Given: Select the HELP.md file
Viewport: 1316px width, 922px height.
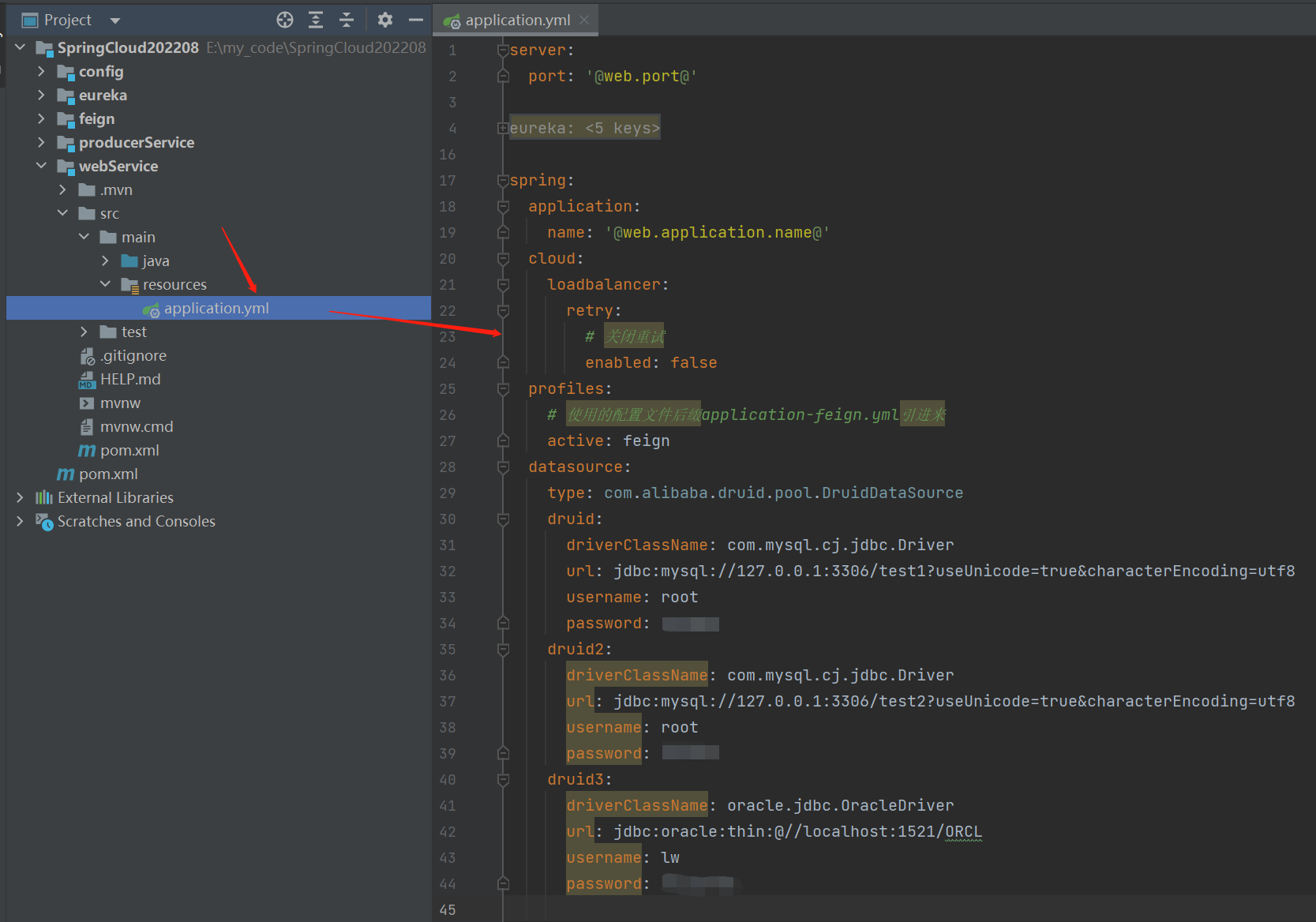Looking at the screenshot, I should (130, 379).
